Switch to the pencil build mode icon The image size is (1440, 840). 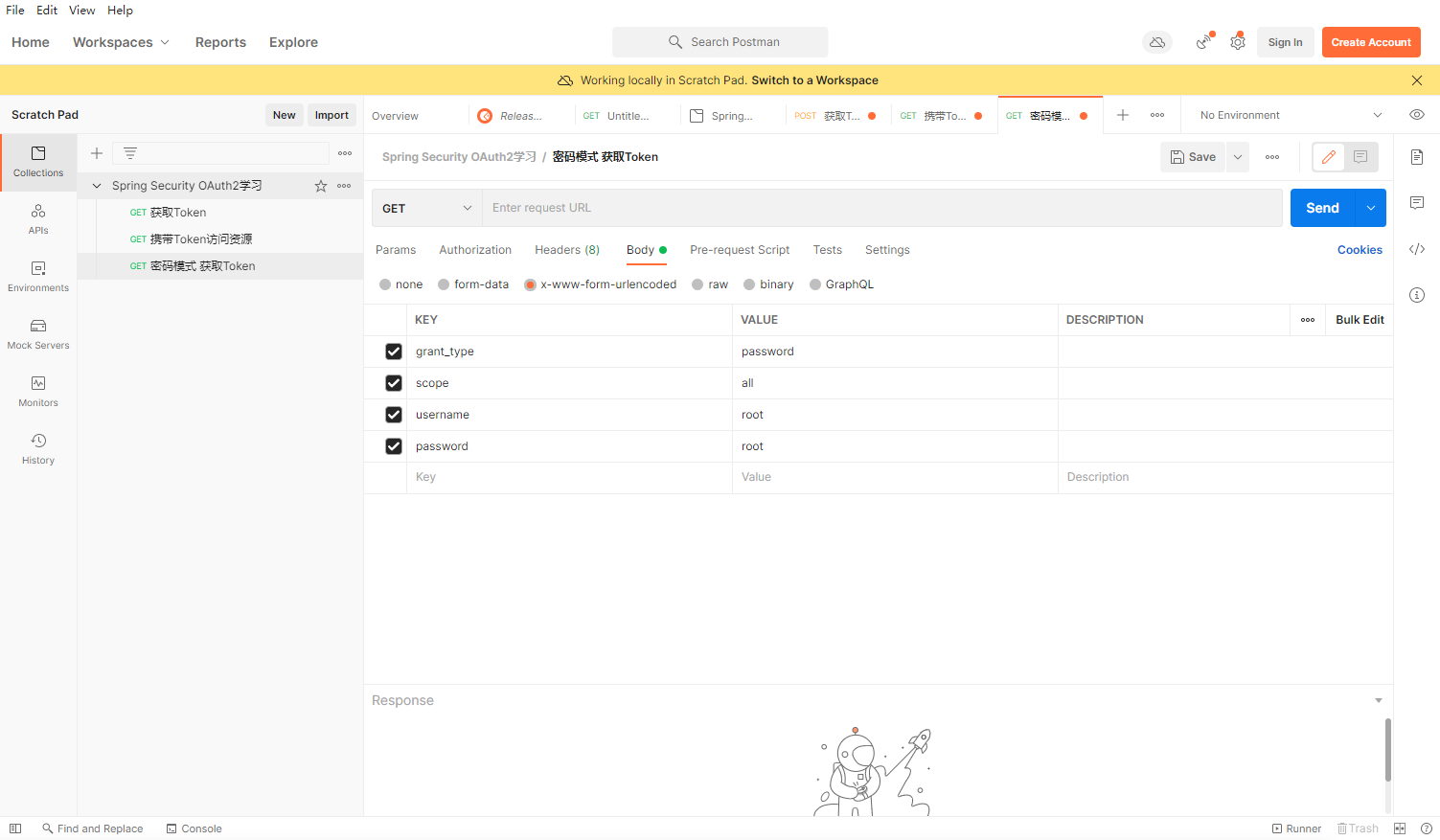[1329, 157]
